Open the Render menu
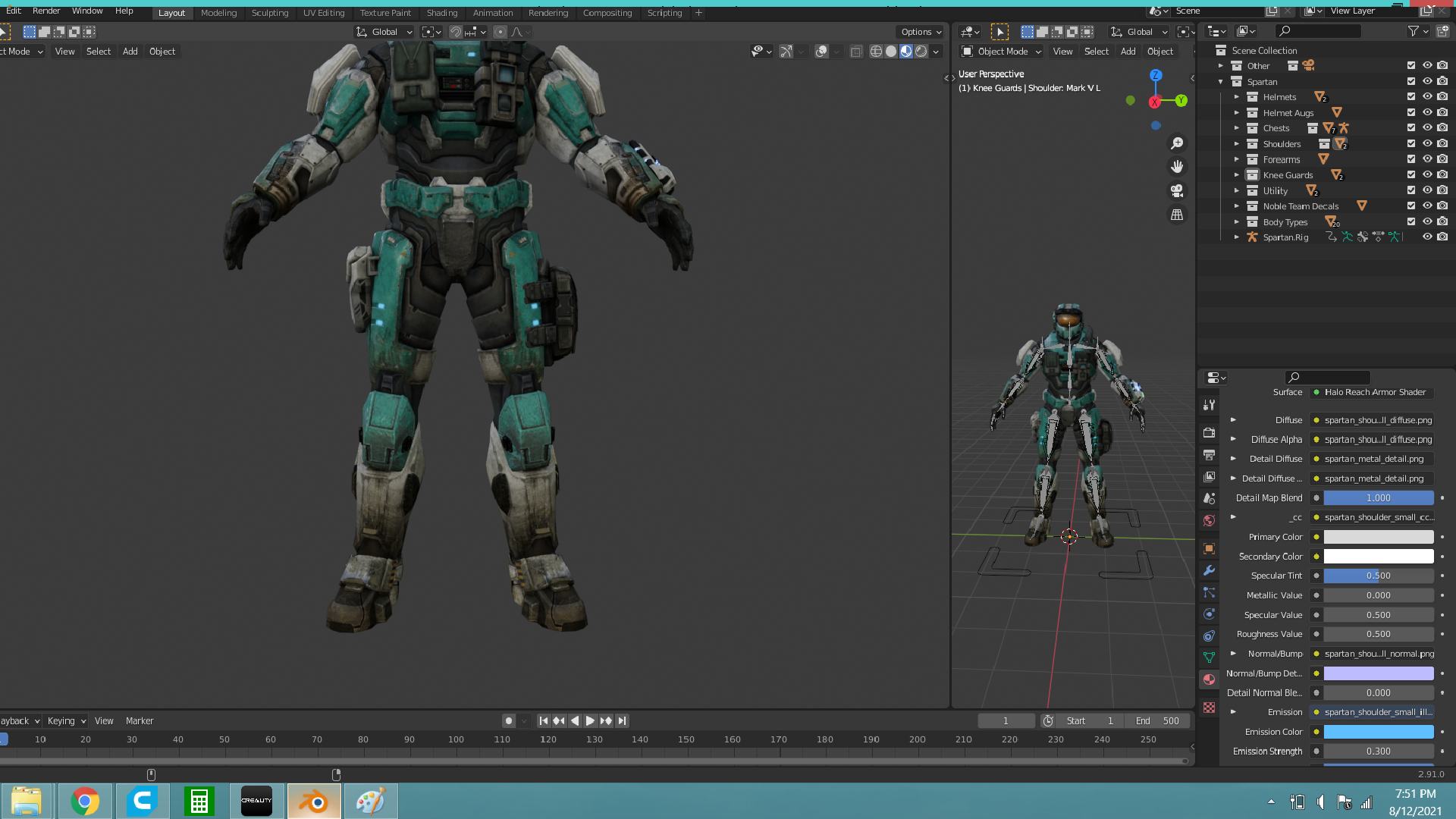1456x819 pixels. click(x=46, y=11)
